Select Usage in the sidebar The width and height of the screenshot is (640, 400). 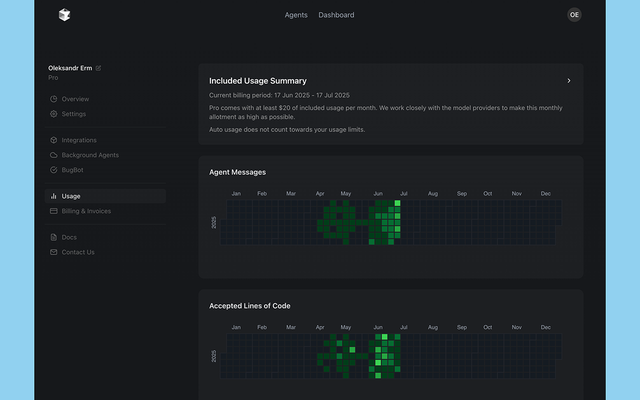105,196
